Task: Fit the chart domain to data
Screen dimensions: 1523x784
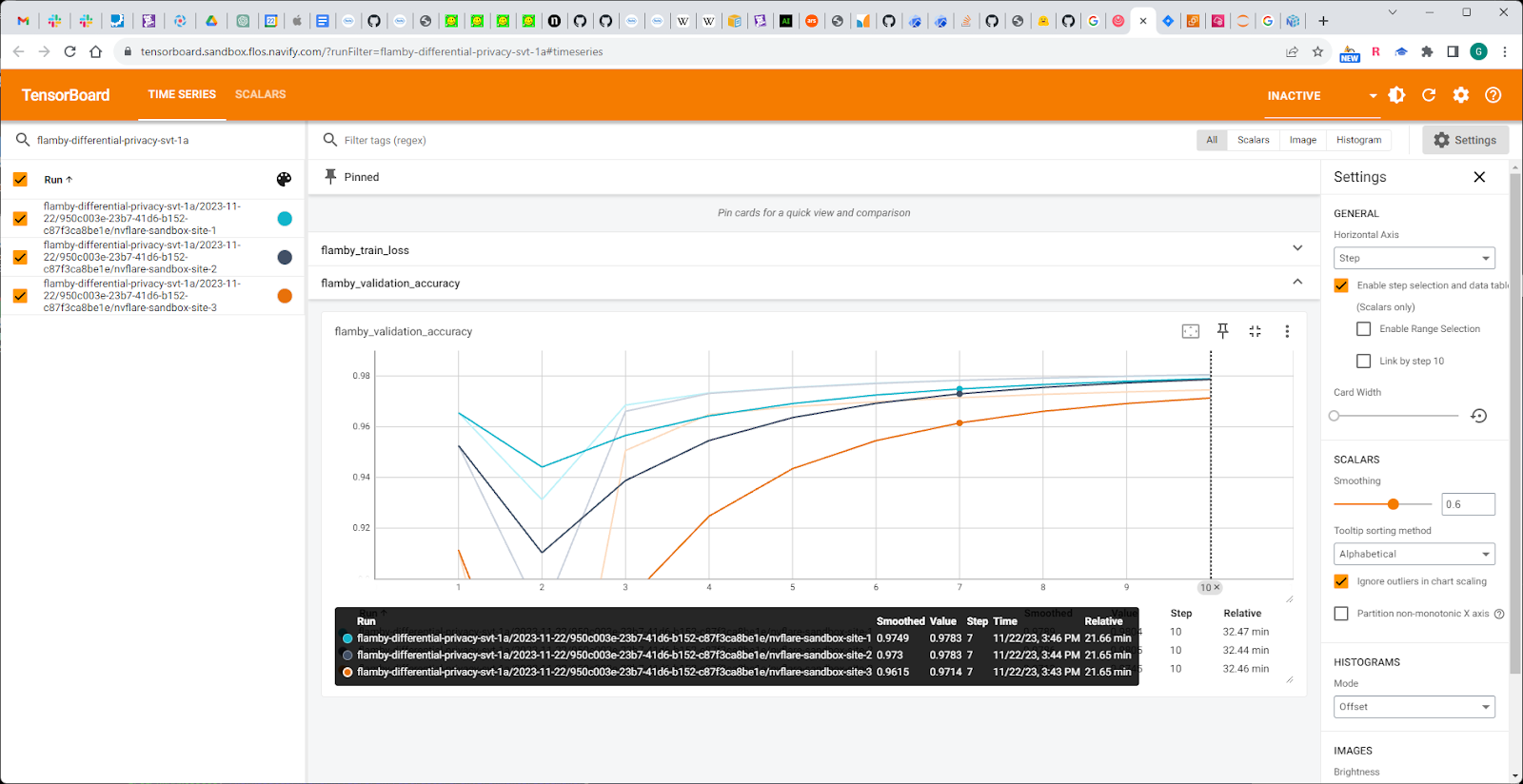Action: 1191,331
